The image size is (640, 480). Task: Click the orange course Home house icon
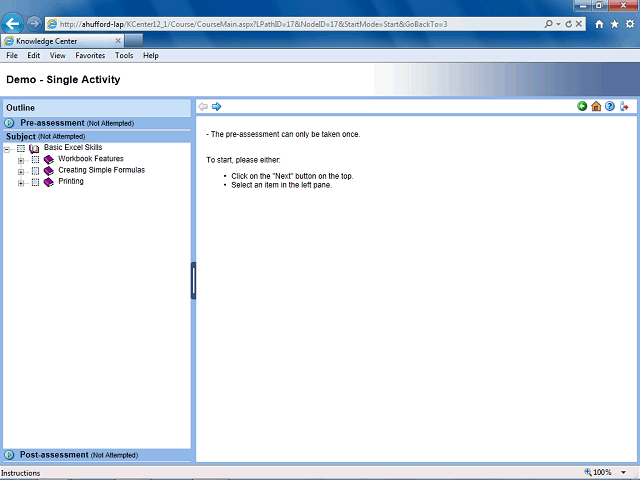click(x=596, y=107)
